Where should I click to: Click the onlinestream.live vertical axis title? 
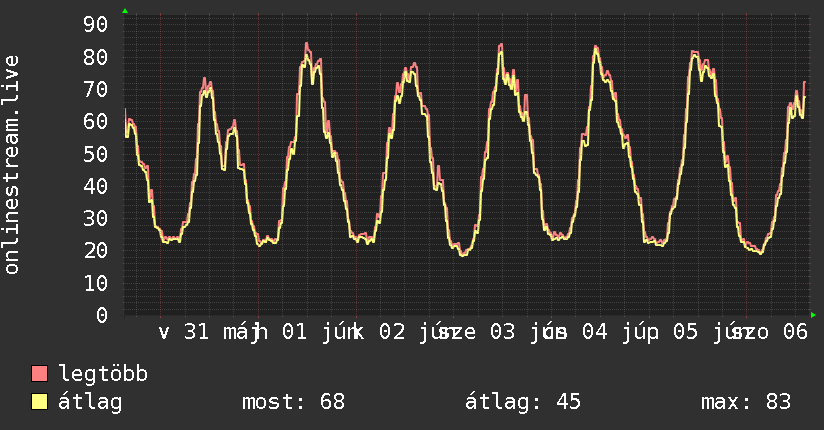tap(12, 165)
